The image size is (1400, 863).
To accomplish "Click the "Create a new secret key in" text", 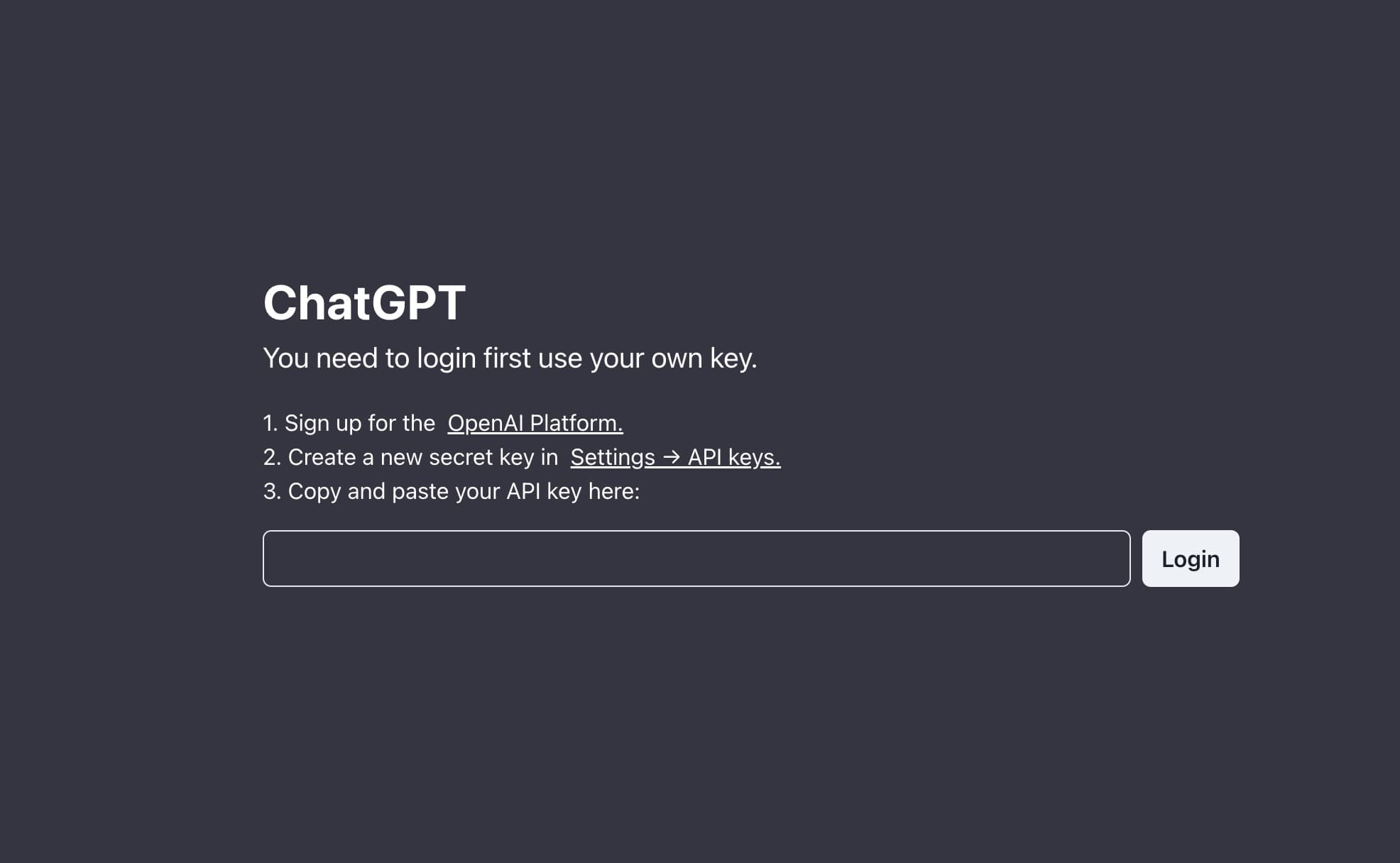I will [422, 457].
